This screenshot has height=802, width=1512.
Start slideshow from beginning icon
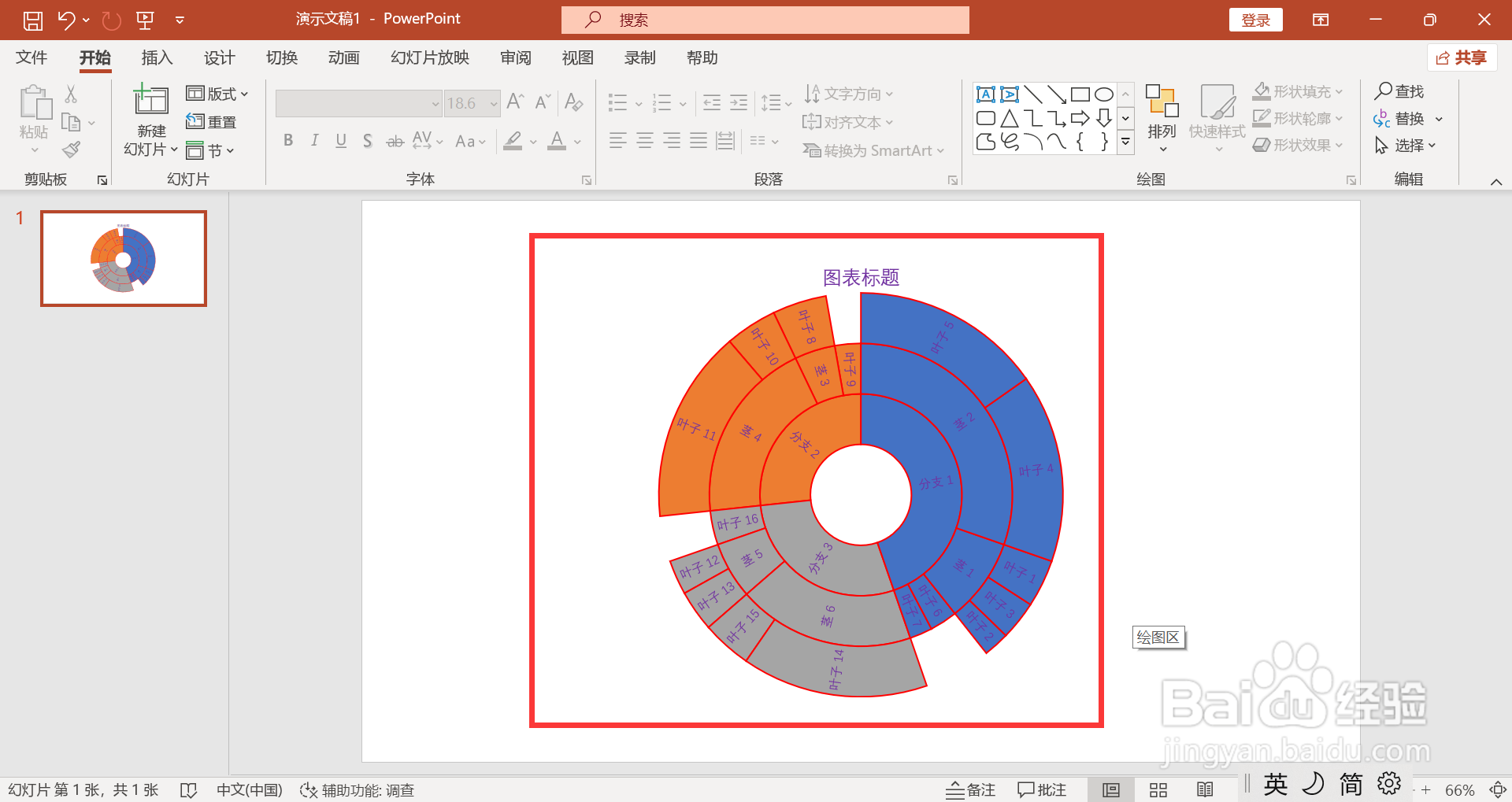click(145, 20)
